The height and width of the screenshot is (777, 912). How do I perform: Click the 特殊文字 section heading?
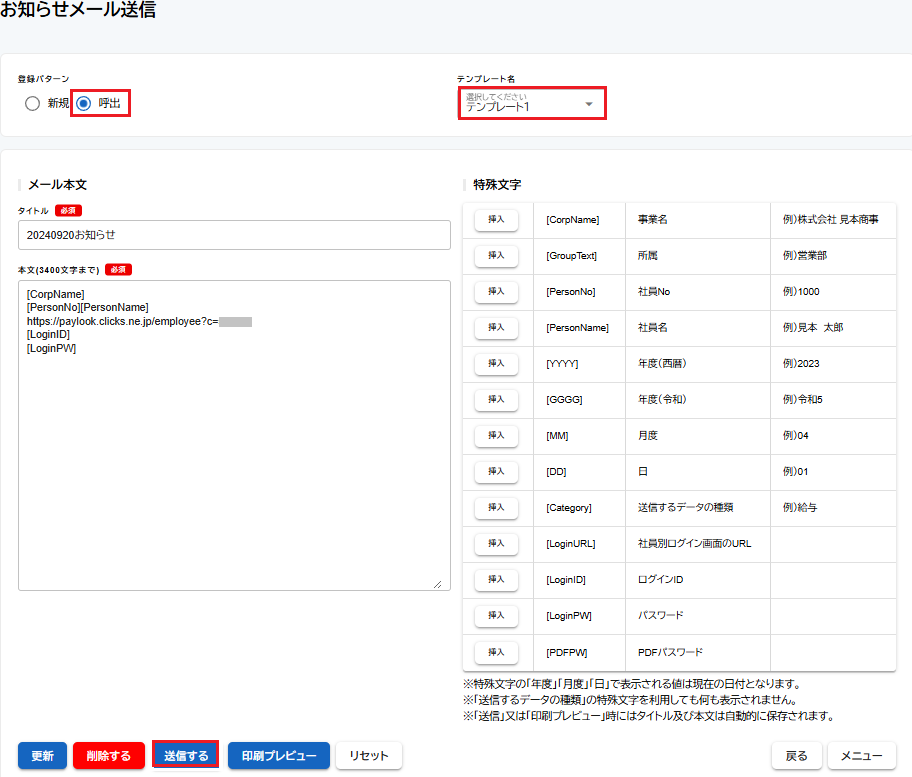point(497,185)
